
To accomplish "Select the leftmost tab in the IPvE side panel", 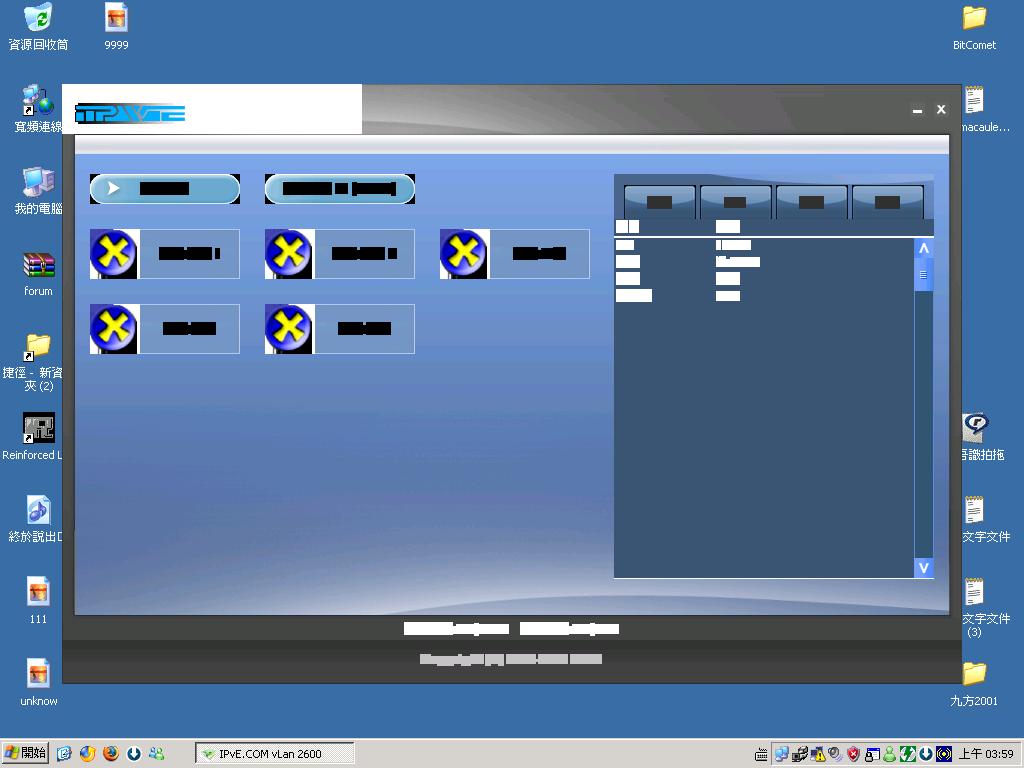I will (660, 202).
